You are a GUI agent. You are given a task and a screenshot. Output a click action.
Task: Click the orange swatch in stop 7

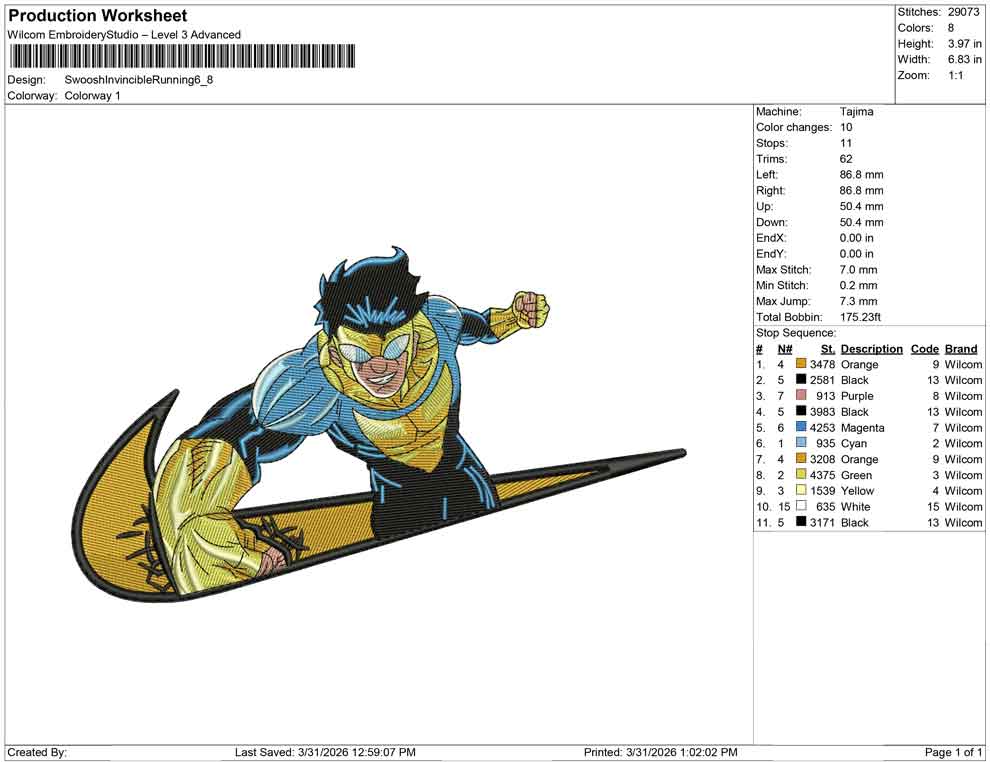pyautogui.click(x=801, y=458)
